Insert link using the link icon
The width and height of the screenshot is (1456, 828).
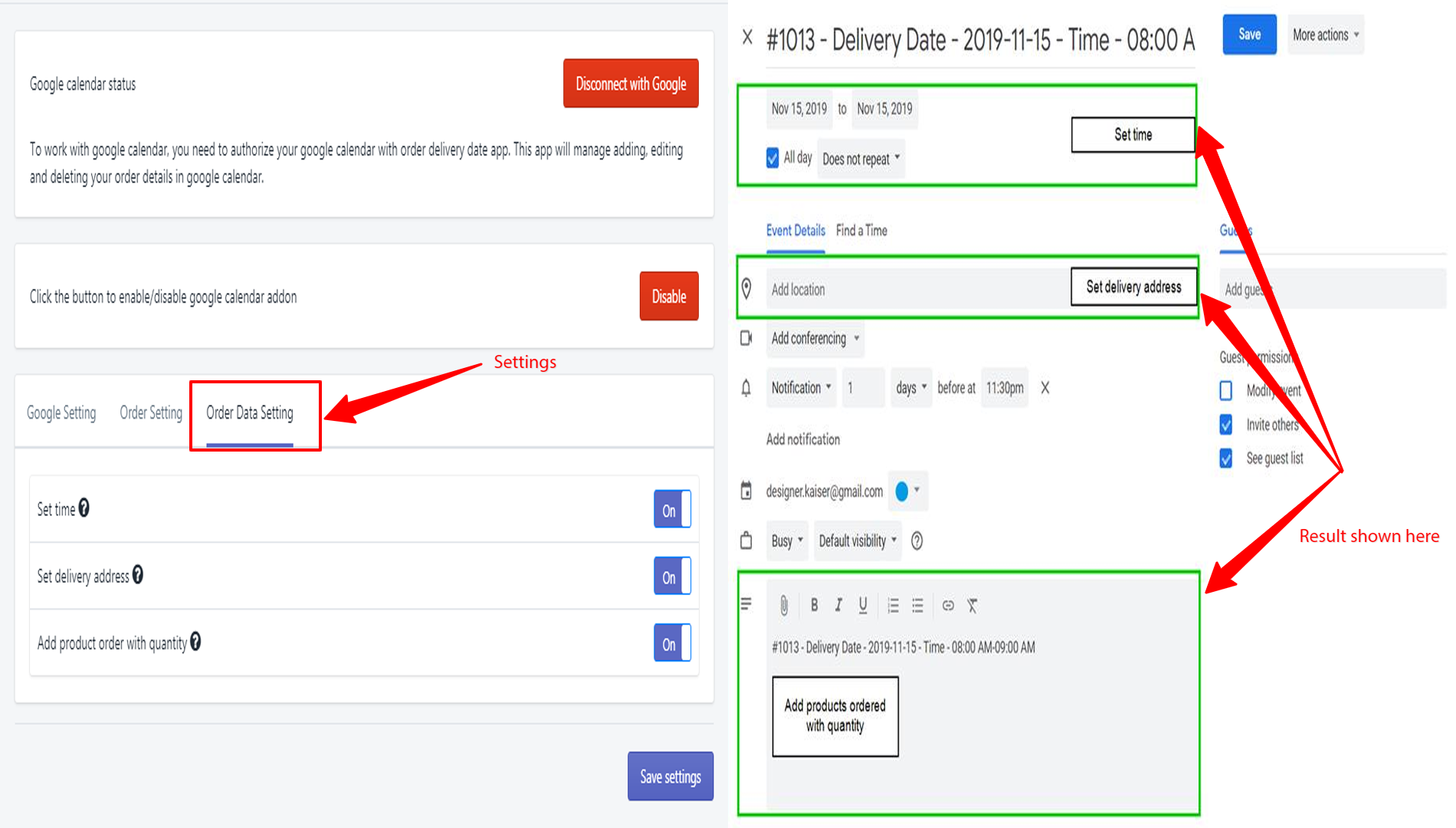[x=948, y=606]
